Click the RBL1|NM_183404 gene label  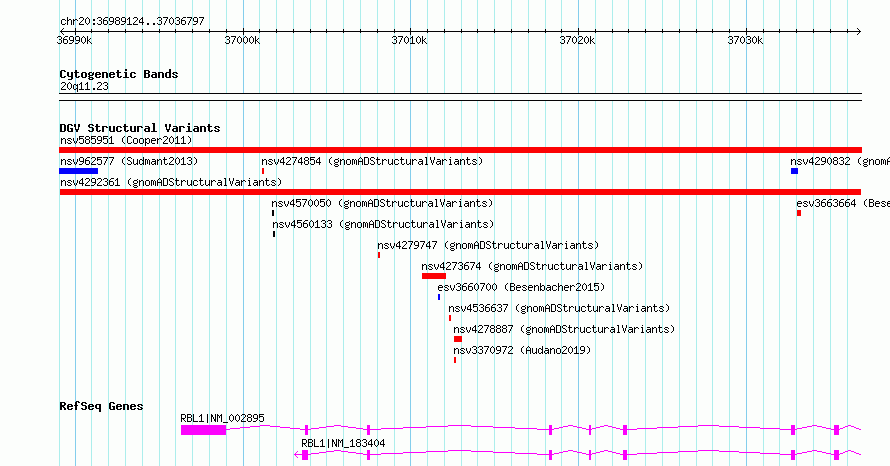coord(343,443)
